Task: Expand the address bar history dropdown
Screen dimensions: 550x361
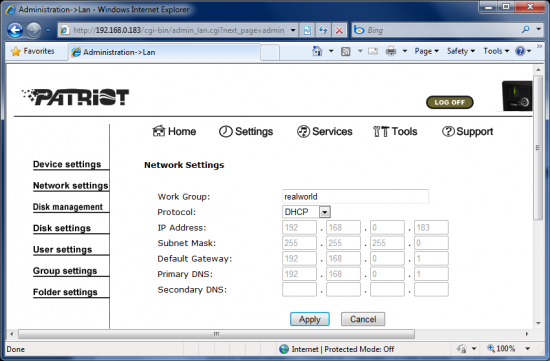Action: pyautogui.click(x=293, y=30)
